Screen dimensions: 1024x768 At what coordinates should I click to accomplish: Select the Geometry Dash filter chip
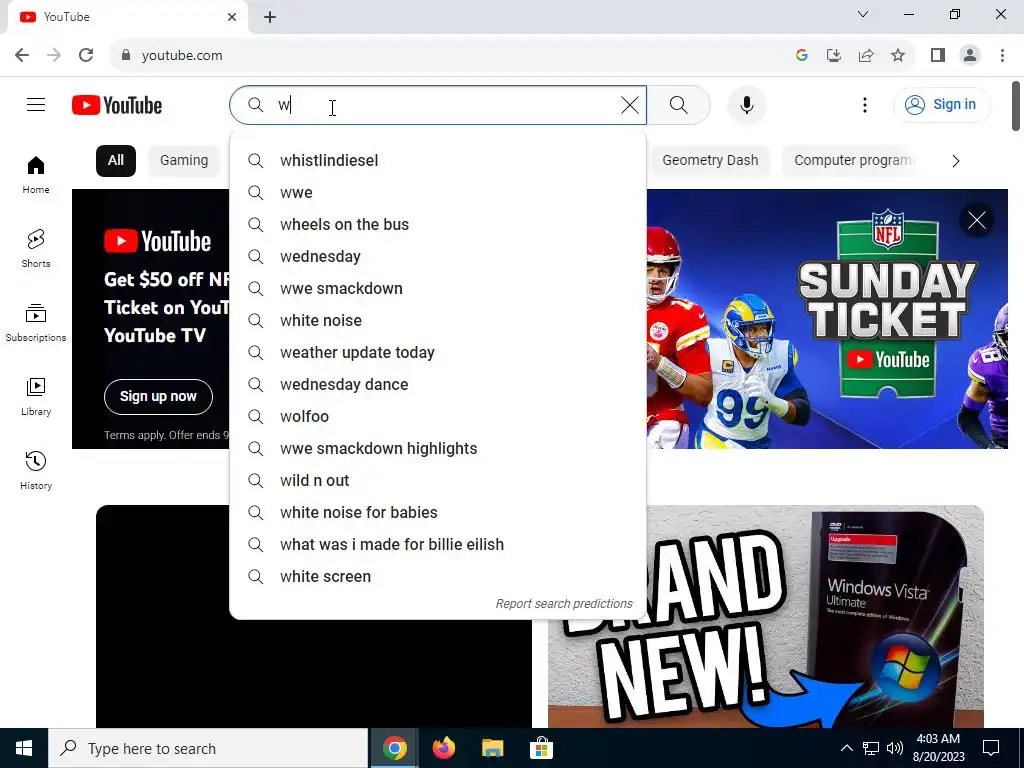click(x=710, y=161)
